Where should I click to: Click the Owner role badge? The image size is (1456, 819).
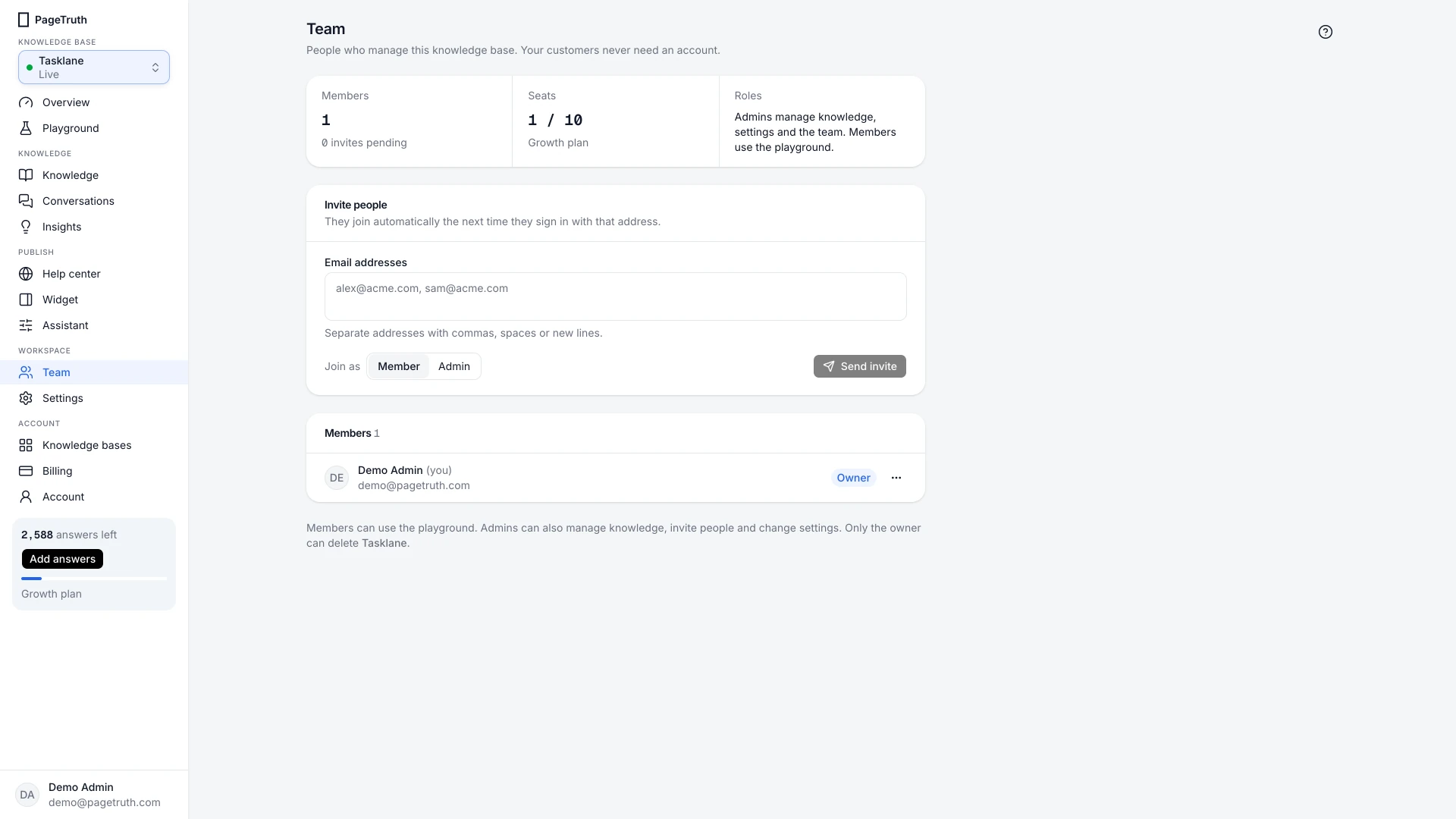click(853, 478)
